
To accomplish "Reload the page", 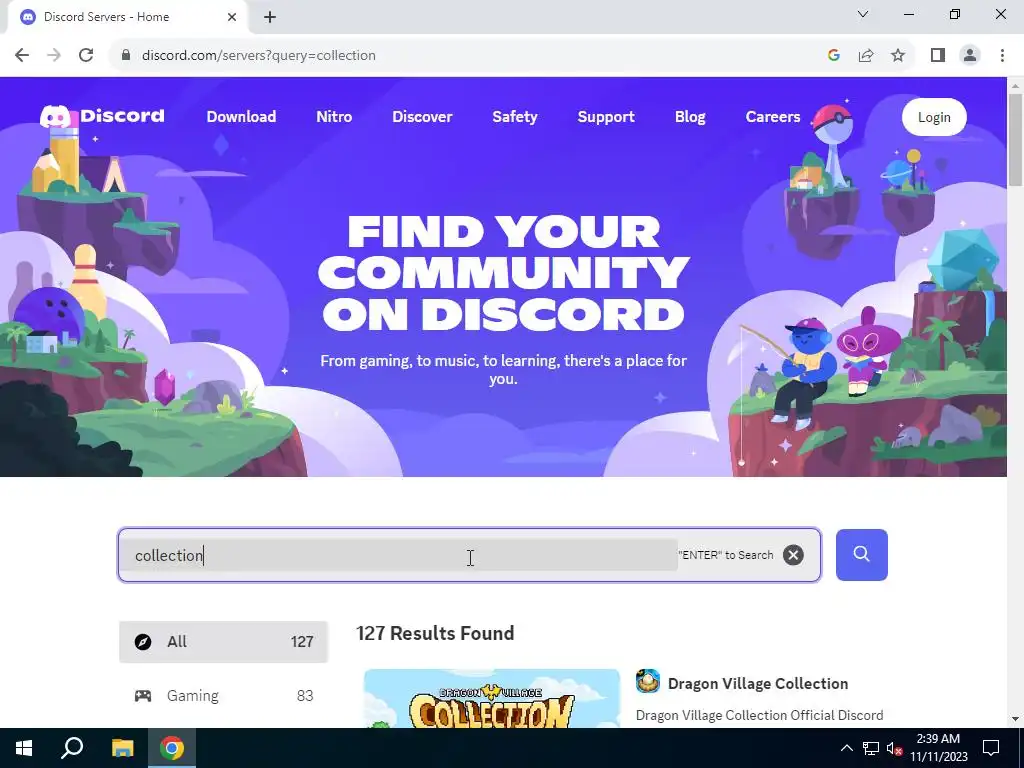I will click(x=86, y=56).
